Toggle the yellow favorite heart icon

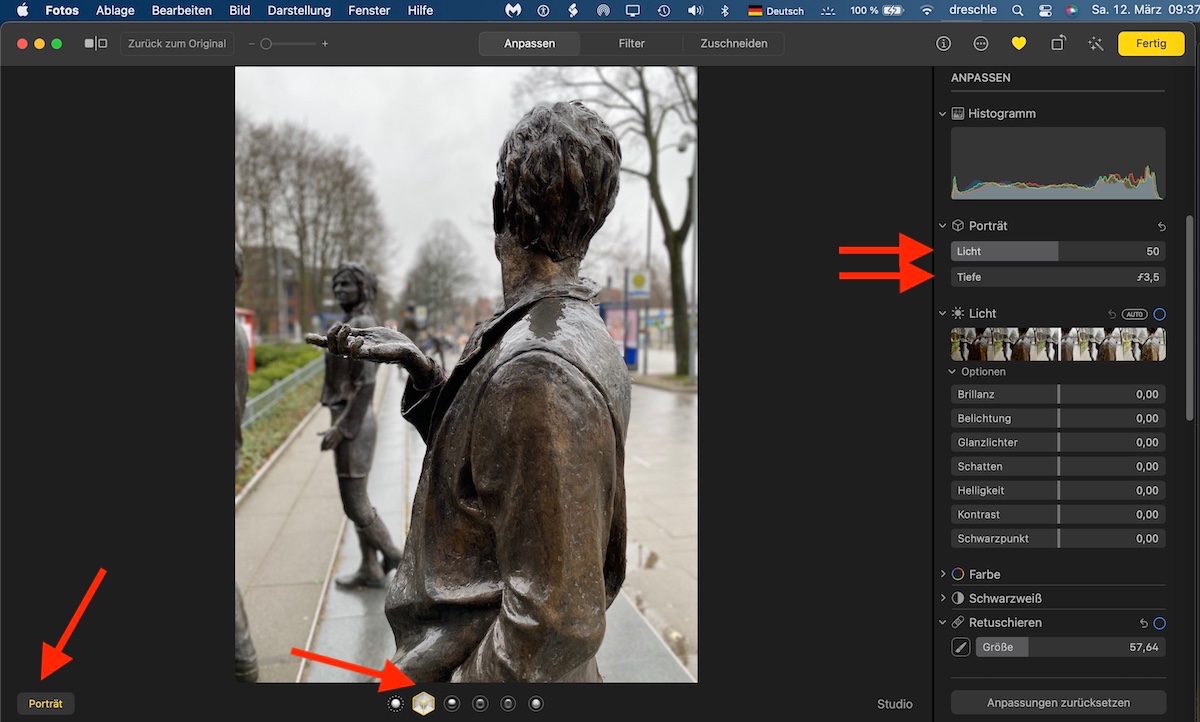point(1019,44)
